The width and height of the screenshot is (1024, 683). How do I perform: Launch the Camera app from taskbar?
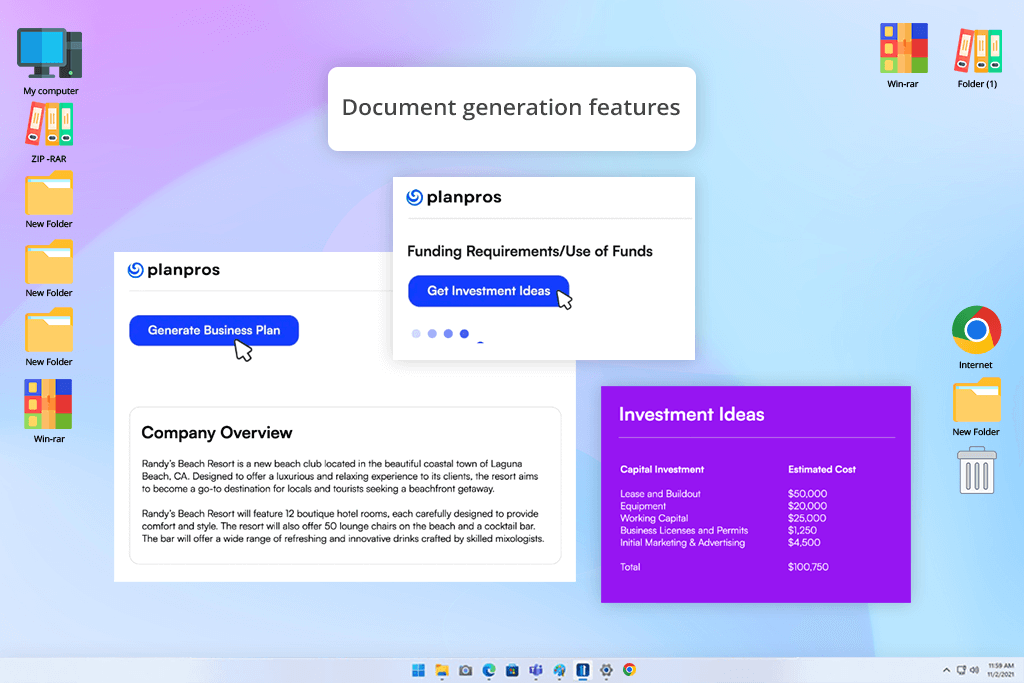tap(465, 670)
